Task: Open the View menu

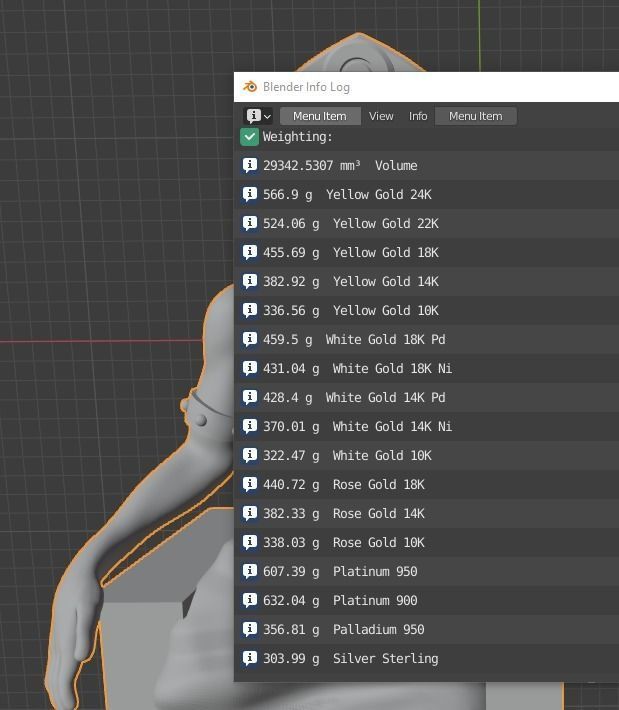Action: [x=381, y=116]
